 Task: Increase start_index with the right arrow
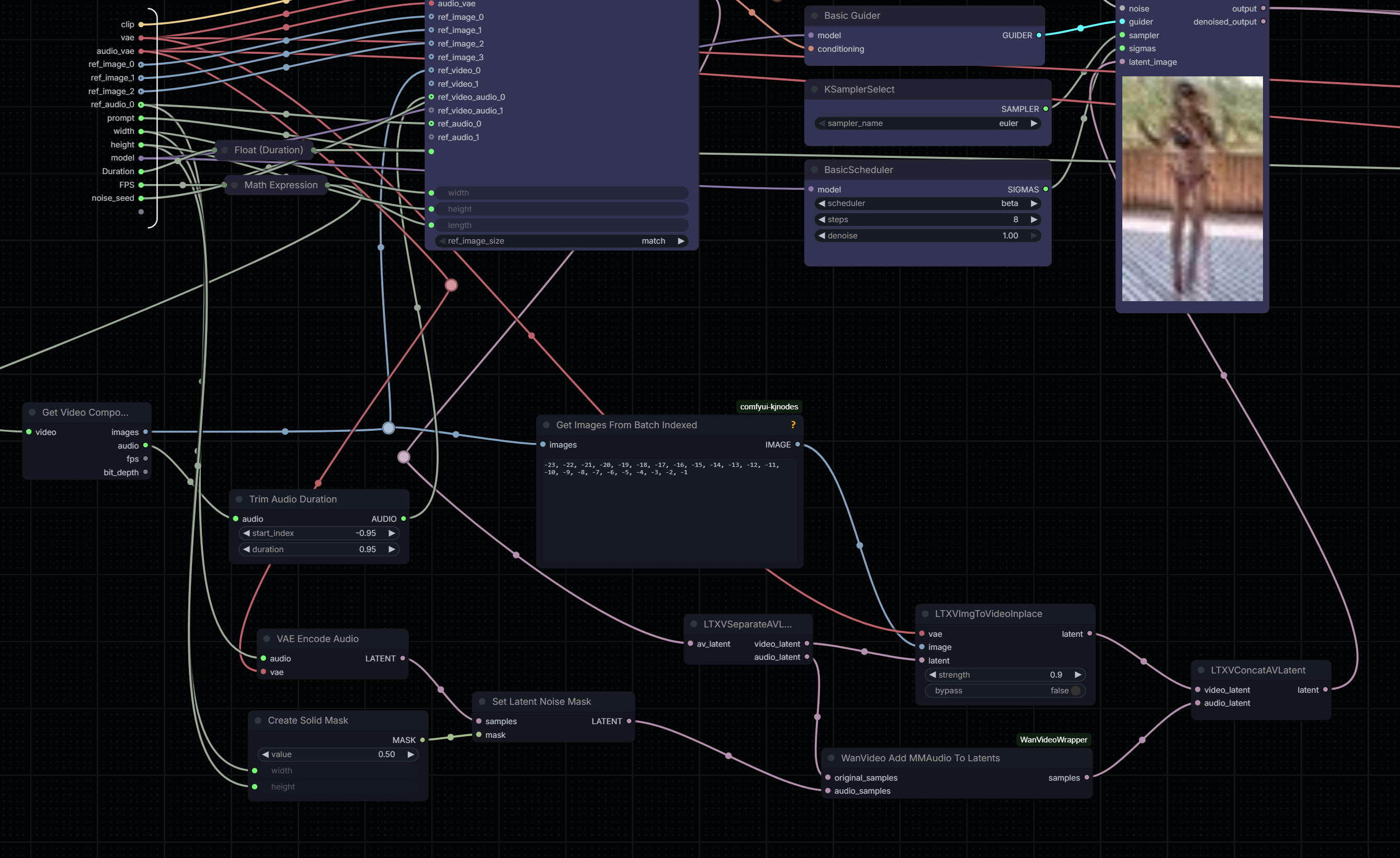[392, 533]
